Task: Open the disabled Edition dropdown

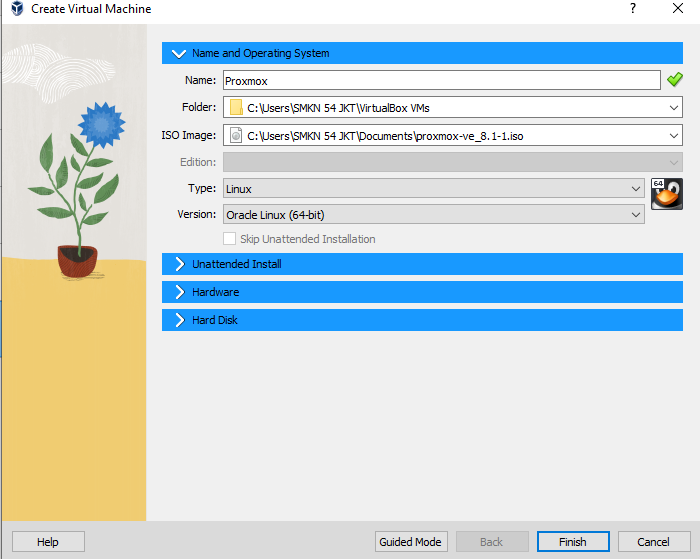Action: (453, 162)
